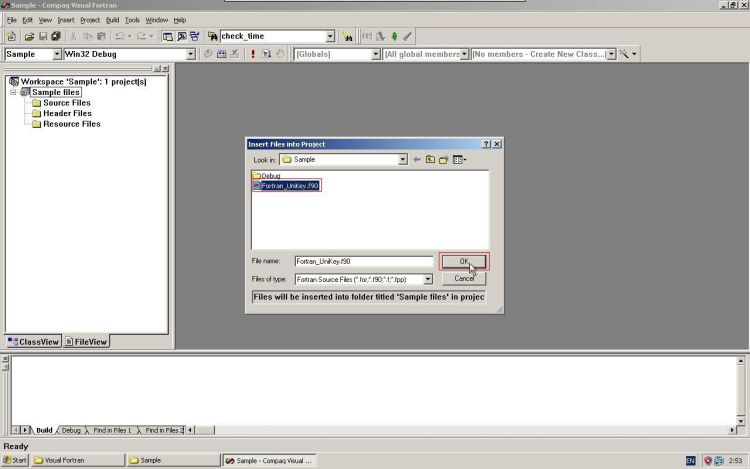The height and width of the screenshot is (469, 750).
Task: Click the File name input field
Action: 364,261
